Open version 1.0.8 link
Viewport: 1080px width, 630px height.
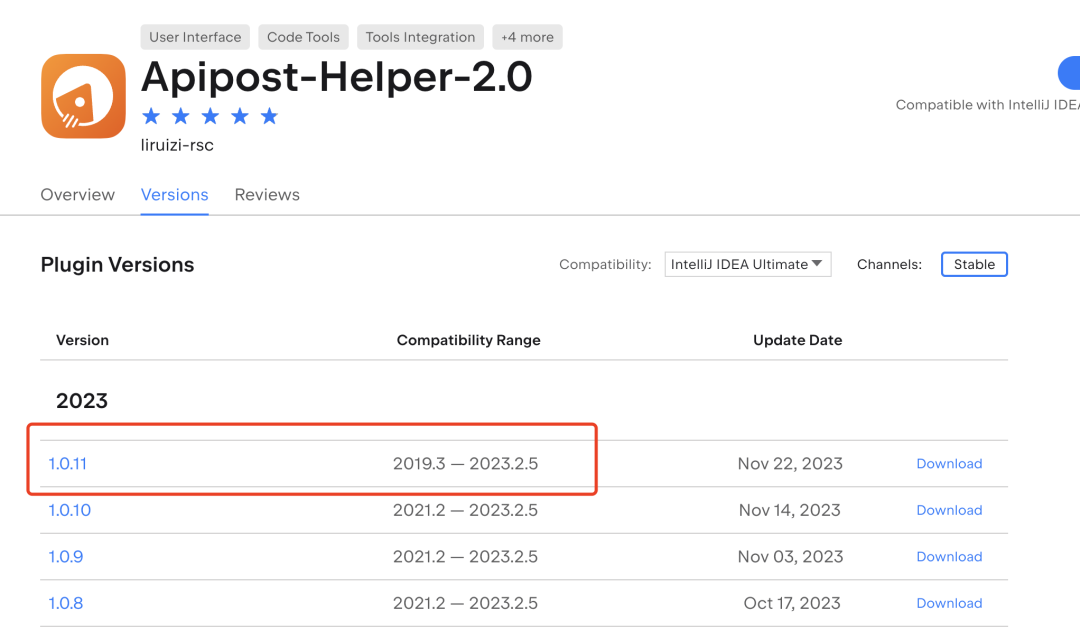click(x=65, y=603)
